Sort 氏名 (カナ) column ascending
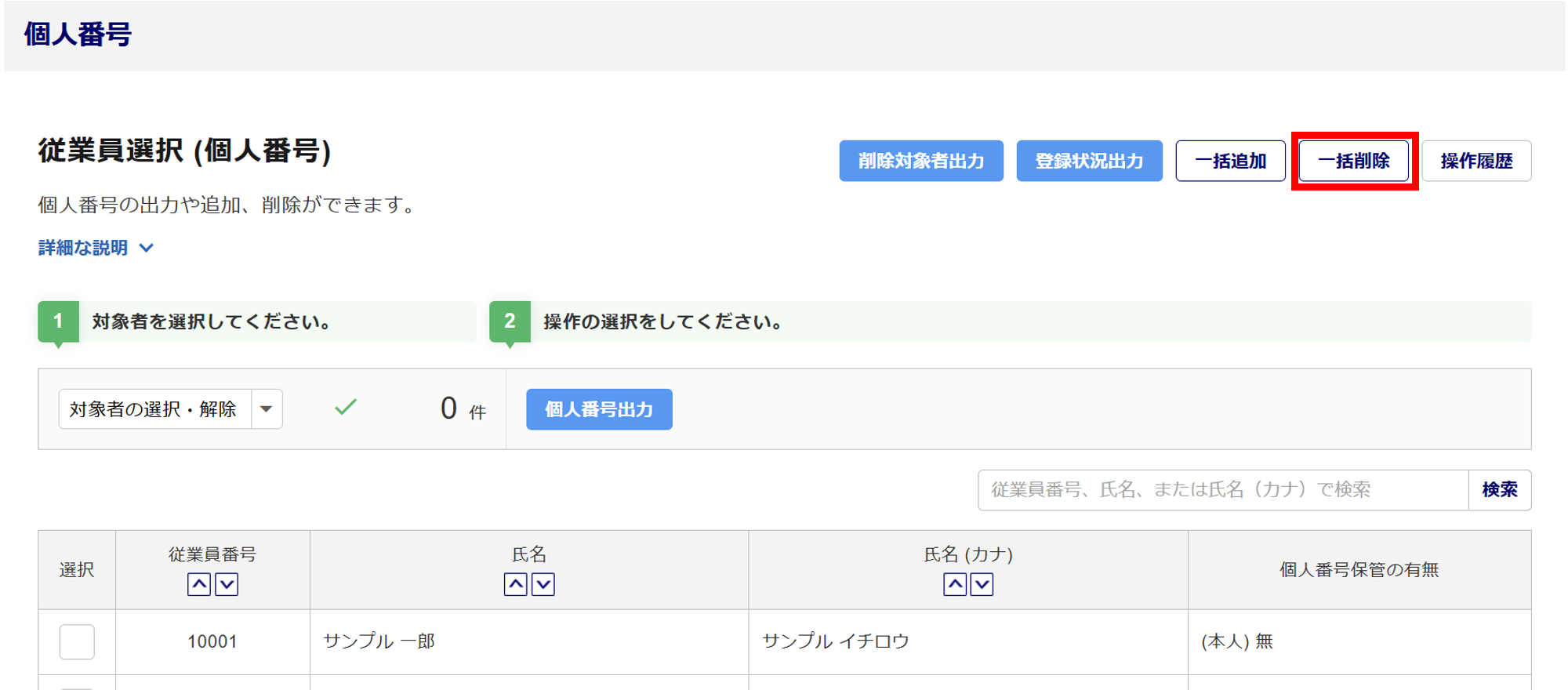The image size is (1568, 690). 954,584
